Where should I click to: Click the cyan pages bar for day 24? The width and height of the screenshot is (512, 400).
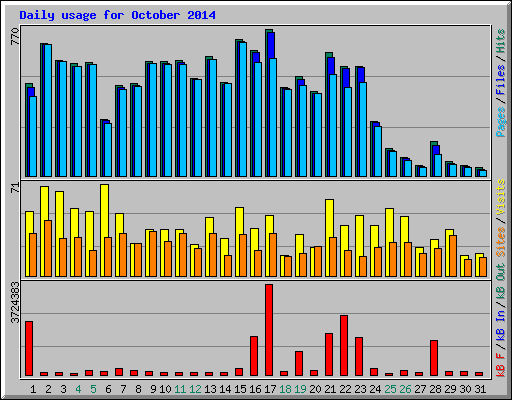pyautogui.click(x=378, y=151)
